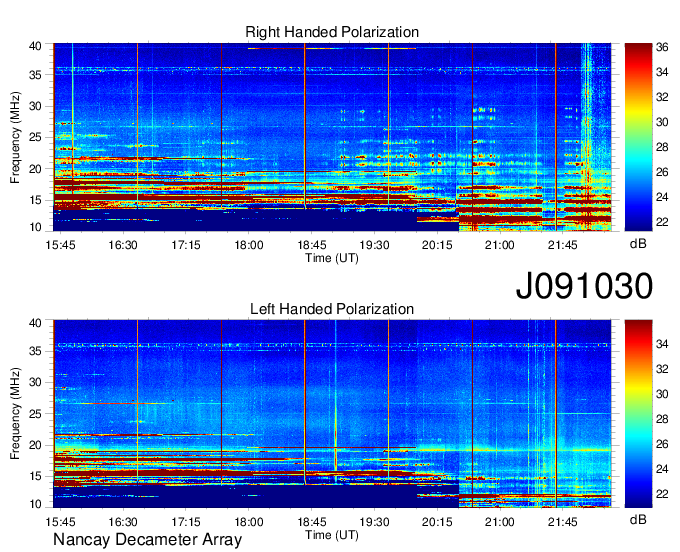Click the Left Handed Polarization spectrogram image

332,414
